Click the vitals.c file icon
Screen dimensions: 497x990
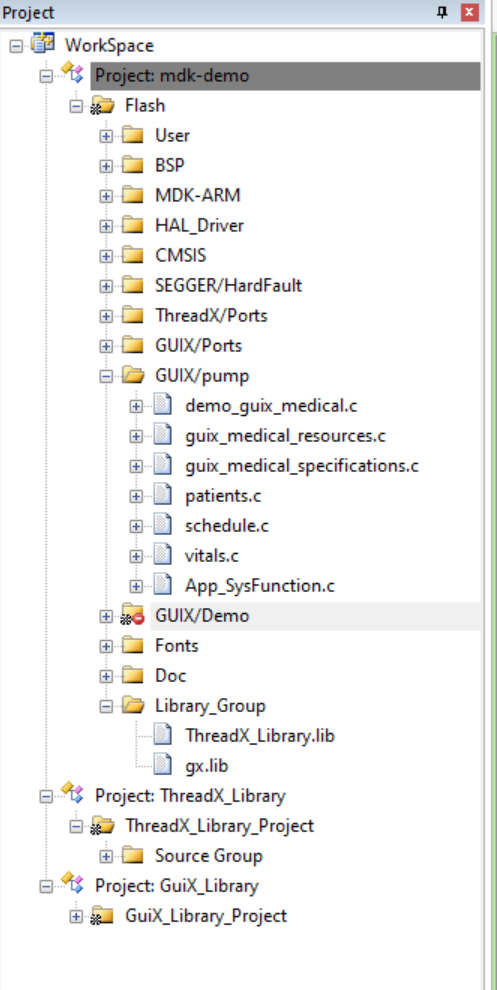point(163,556)
